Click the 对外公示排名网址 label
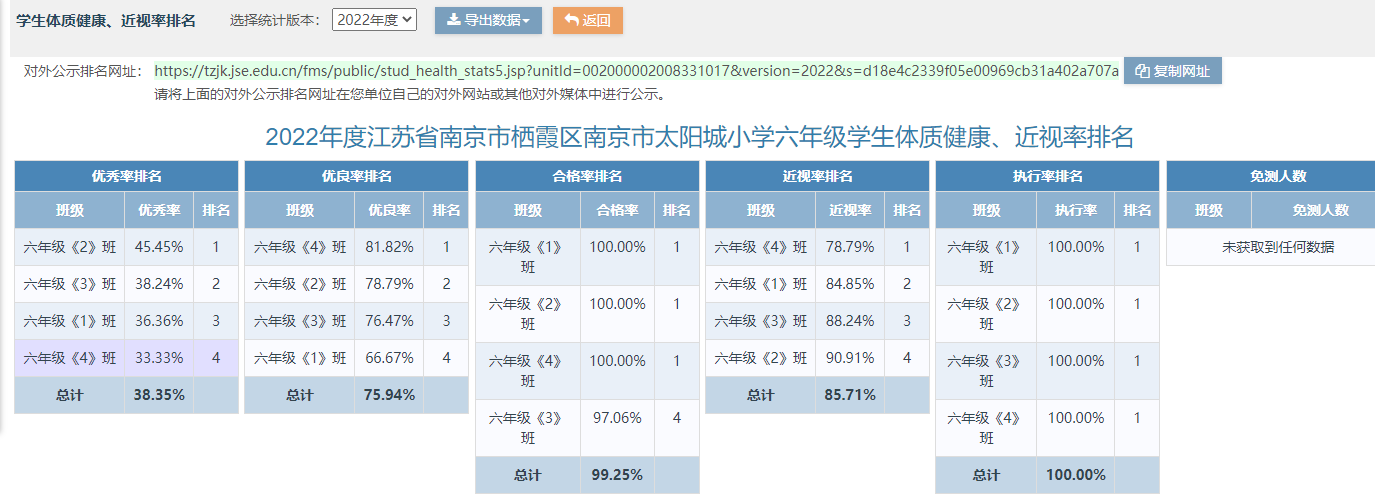 pyautogui.click(x=84, y=71)
